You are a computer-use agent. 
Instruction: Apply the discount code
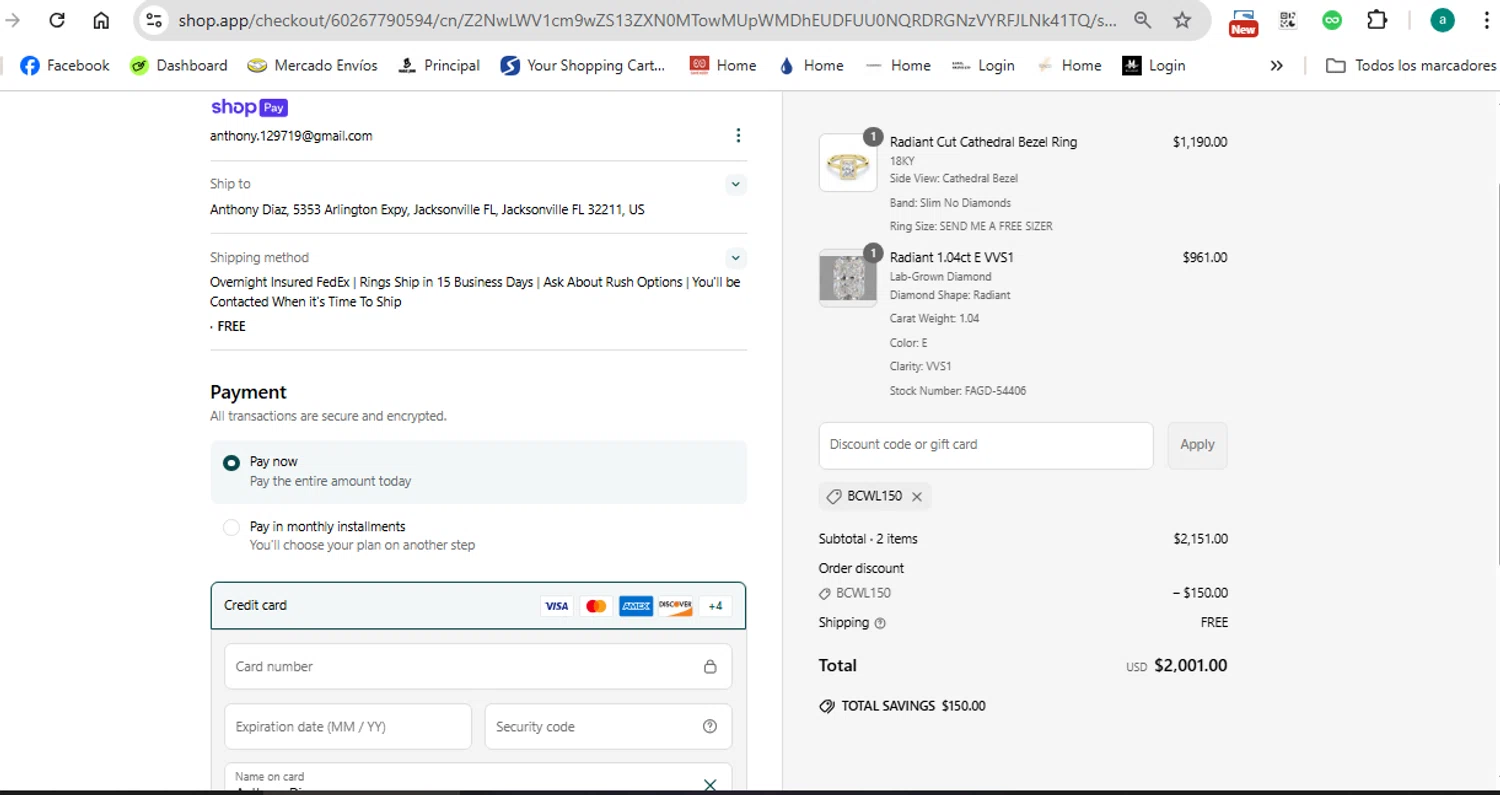[x=1197, y=445]
